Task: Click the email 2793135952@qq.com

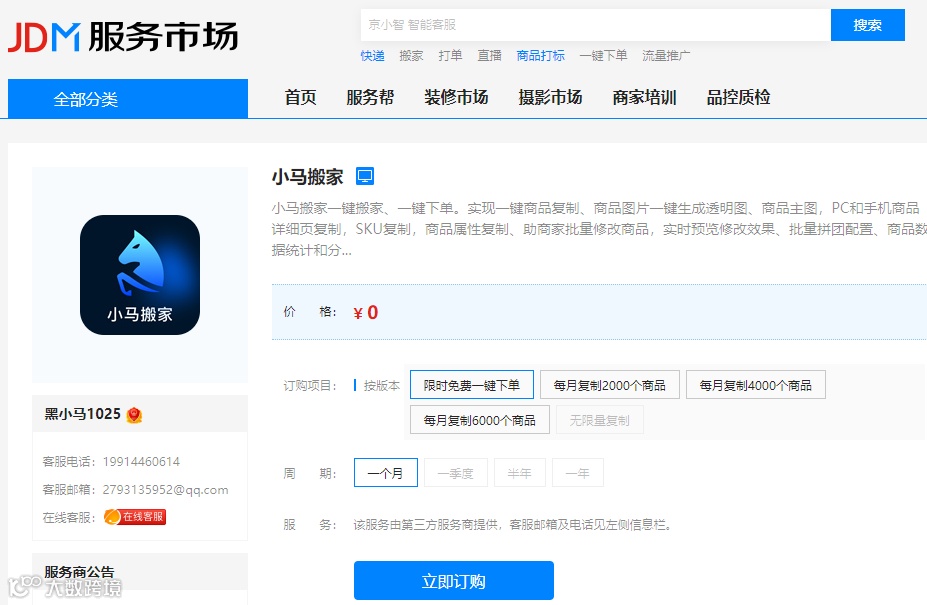Action: click(x=165, y=490)
